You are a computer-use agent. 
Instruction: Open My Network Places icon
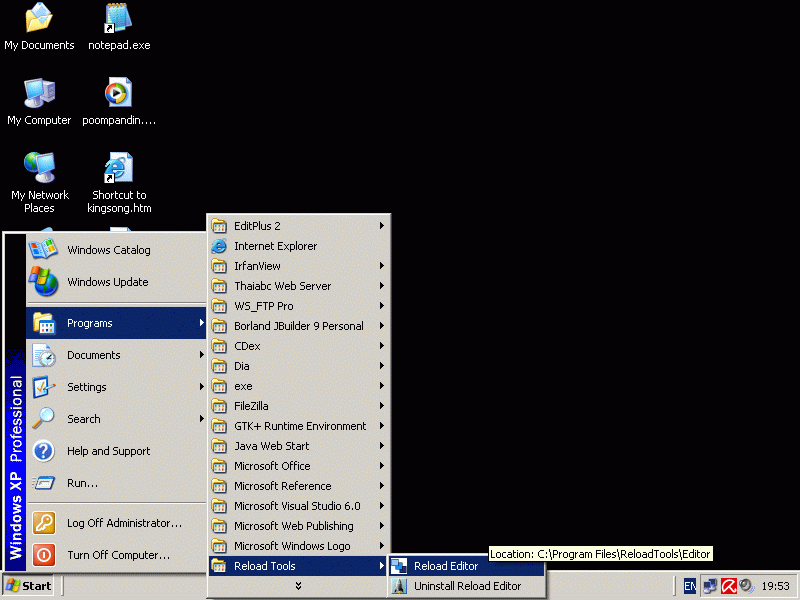39,168
